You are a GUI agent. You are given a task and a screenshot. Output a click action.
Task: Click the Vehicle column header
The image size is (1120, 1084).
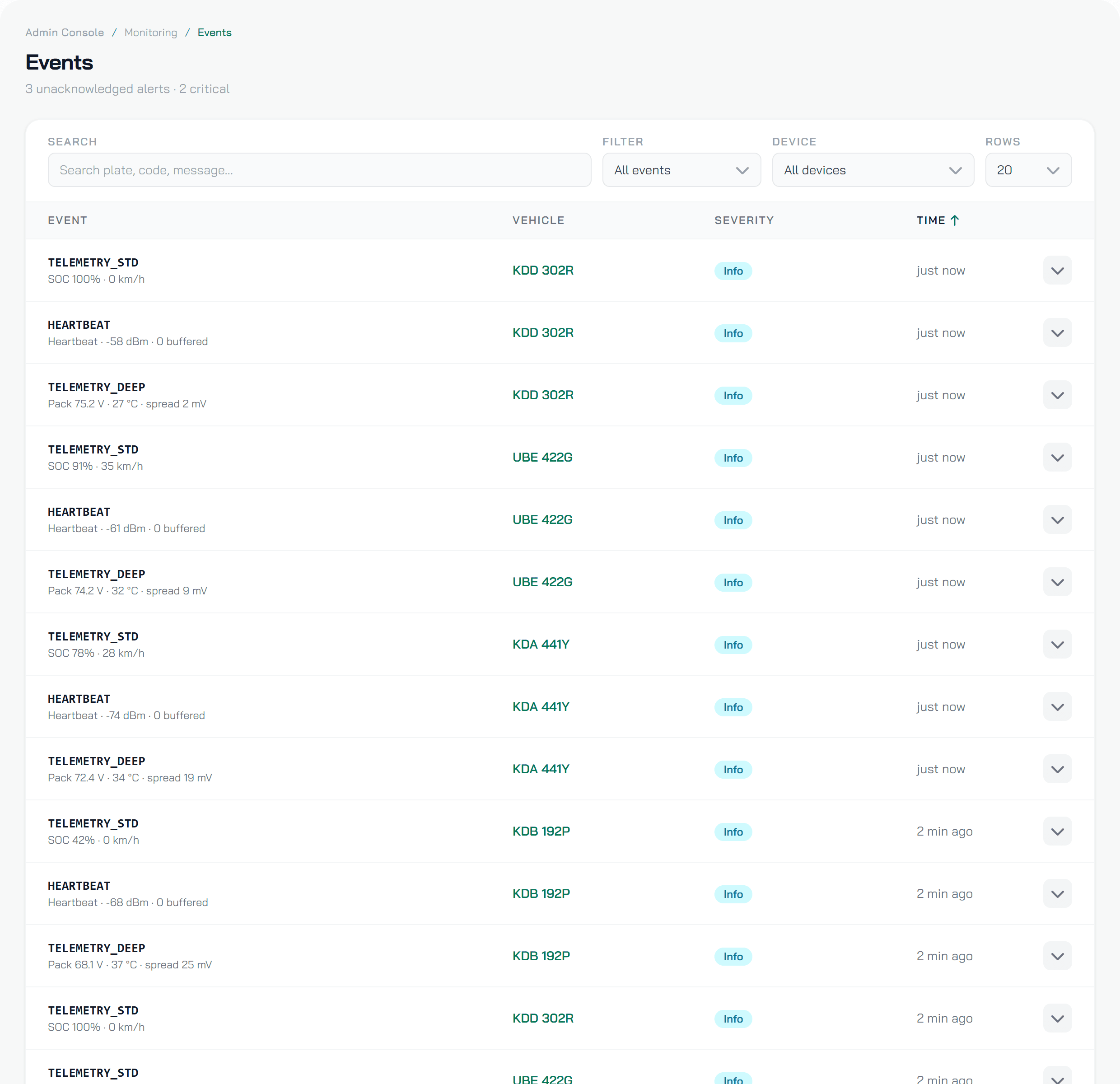click(x=538, y=220)
